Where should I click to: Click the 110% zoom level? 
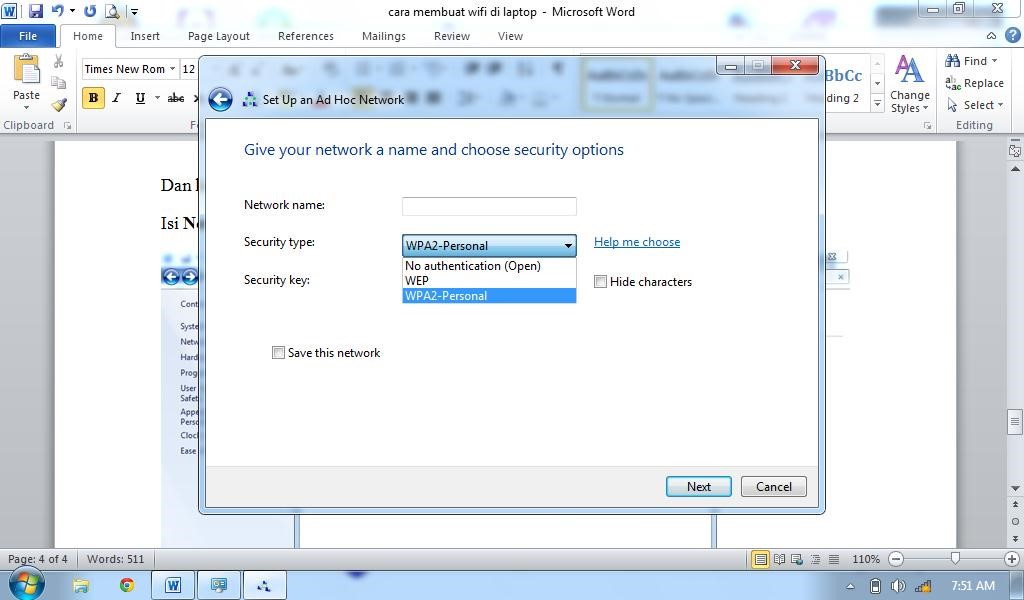pyautogui.click(x=866, y=559)
